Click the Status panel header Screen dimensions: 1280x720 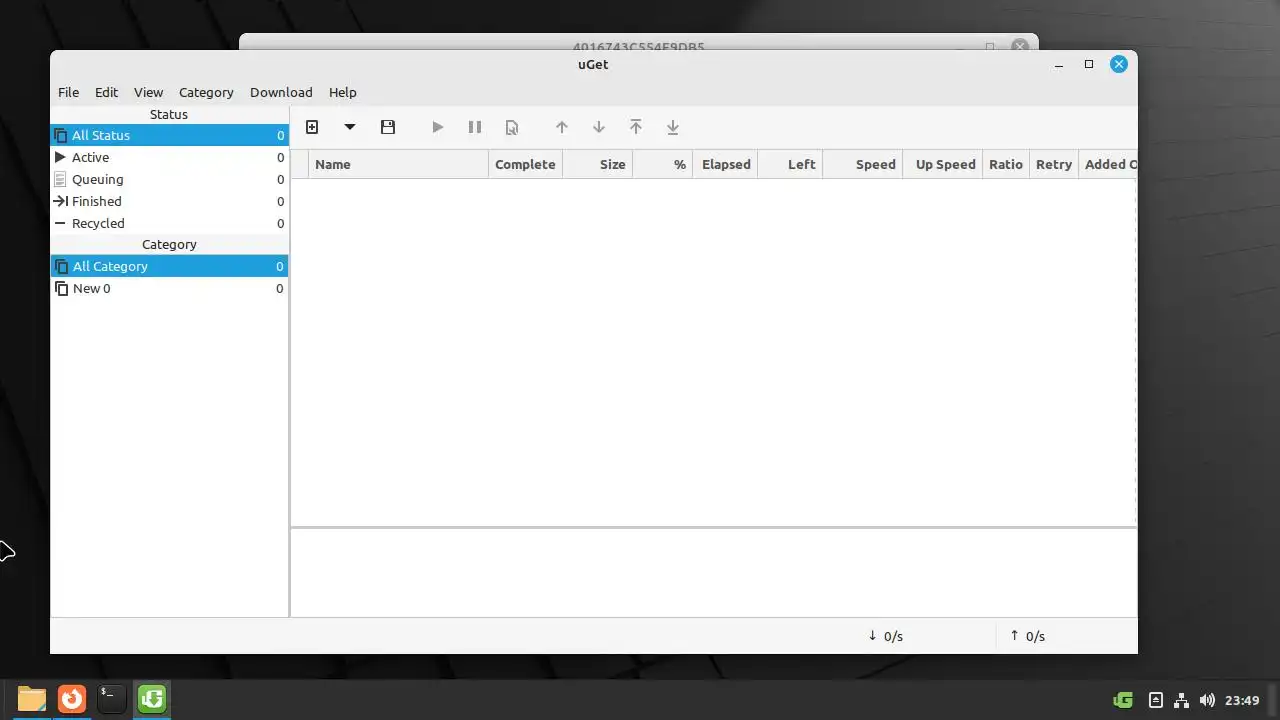pyautogui.click(x=169, y=114)
